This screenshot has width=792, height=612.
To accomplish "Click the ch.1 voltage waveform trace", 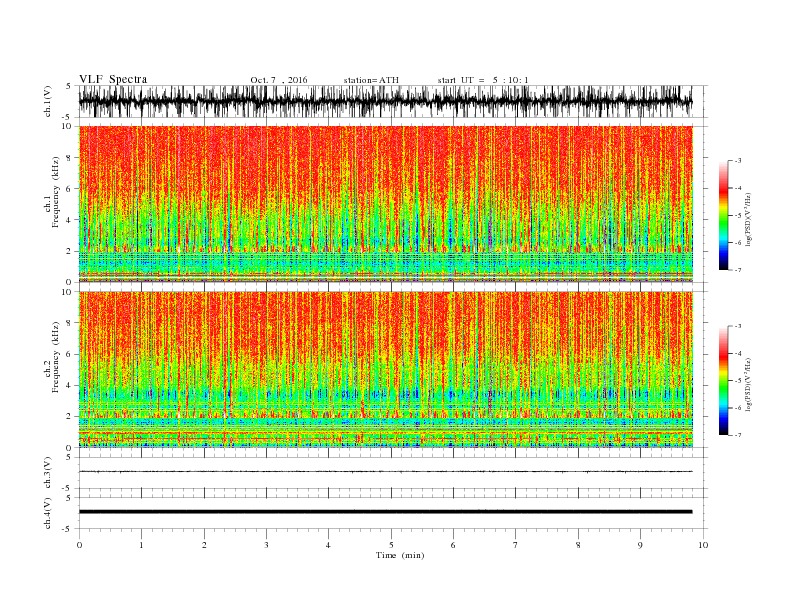I will tap(385, 101).
